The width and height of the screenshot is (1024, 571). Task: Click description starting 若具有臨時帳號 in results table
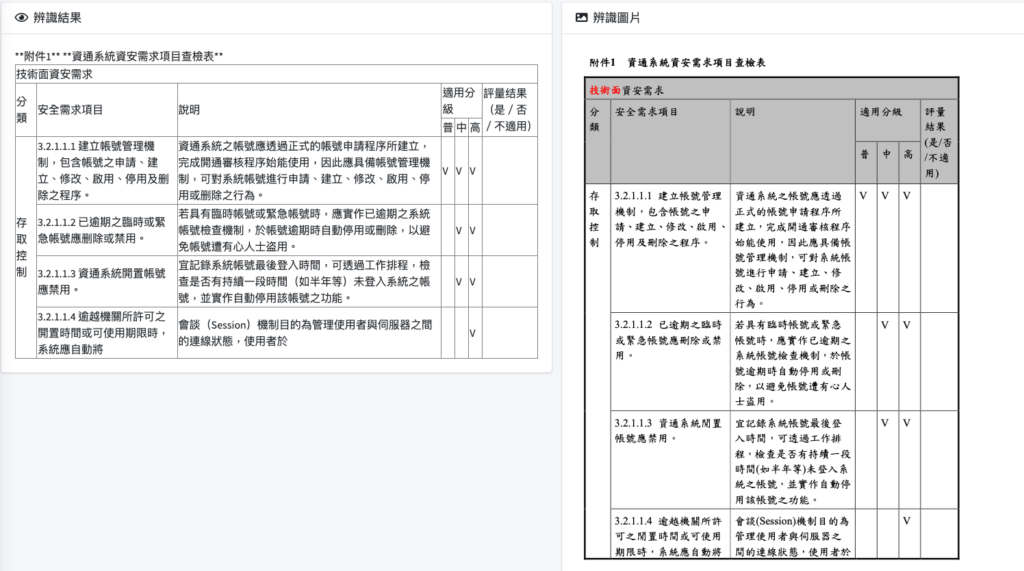point(309,230)
